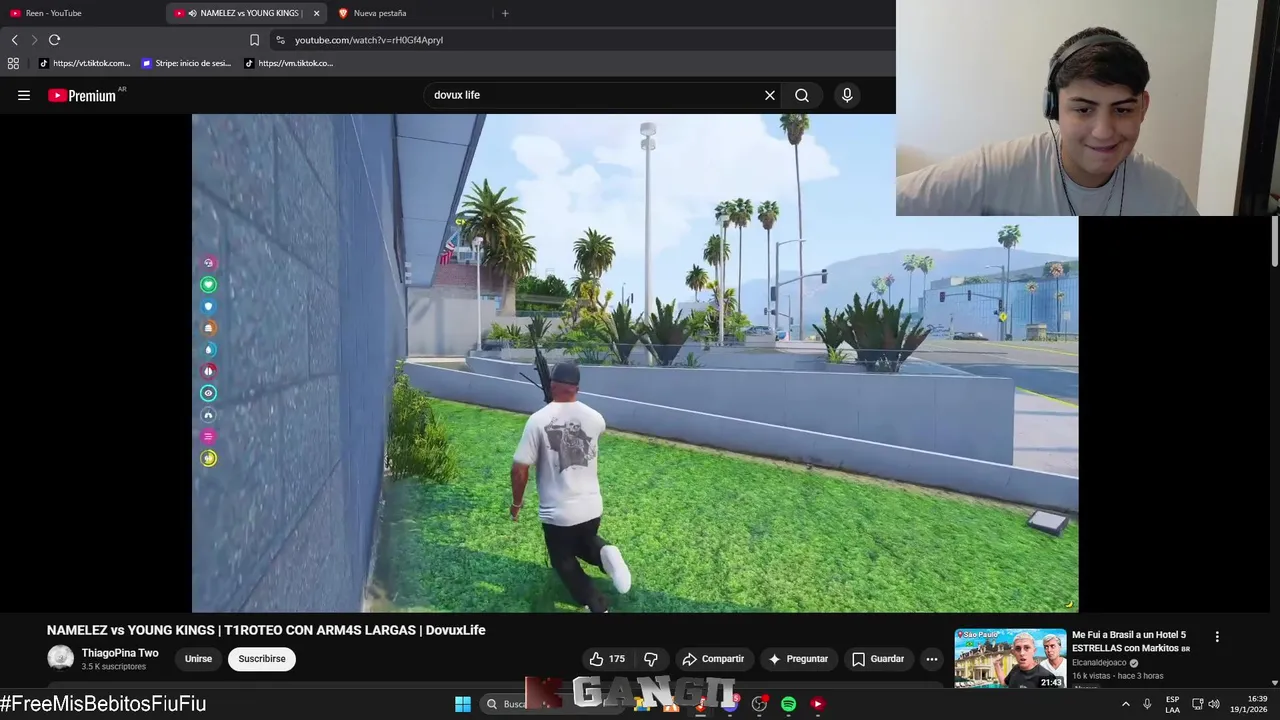1280x720 pixels.
Task: Click the page vertical scrollbar
Action: (x=1274, y=240)
